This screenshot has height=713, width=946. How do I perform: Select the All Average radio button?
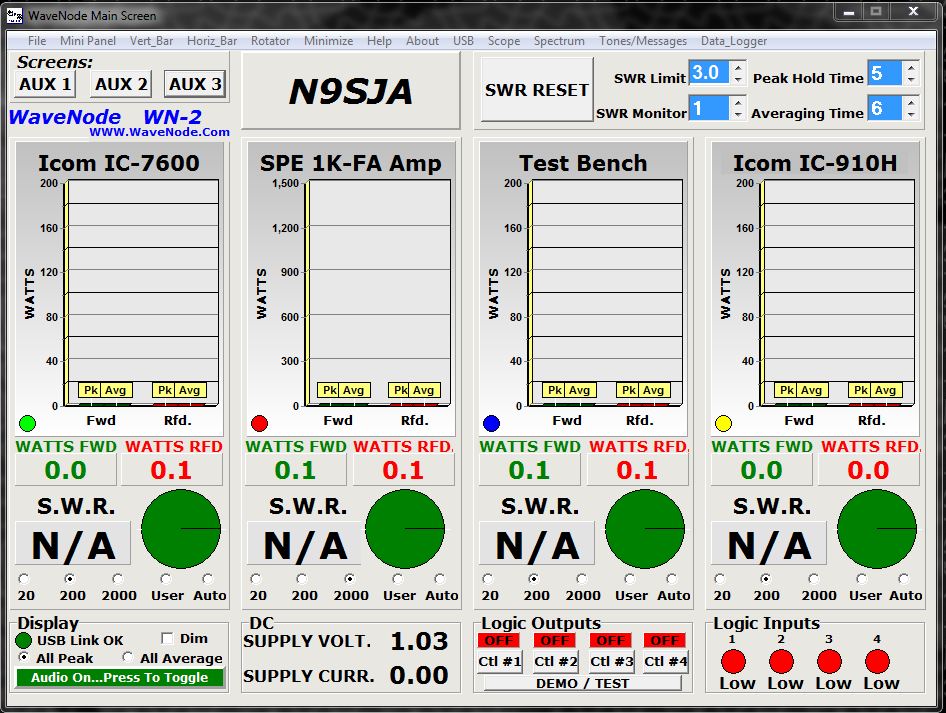128,658
